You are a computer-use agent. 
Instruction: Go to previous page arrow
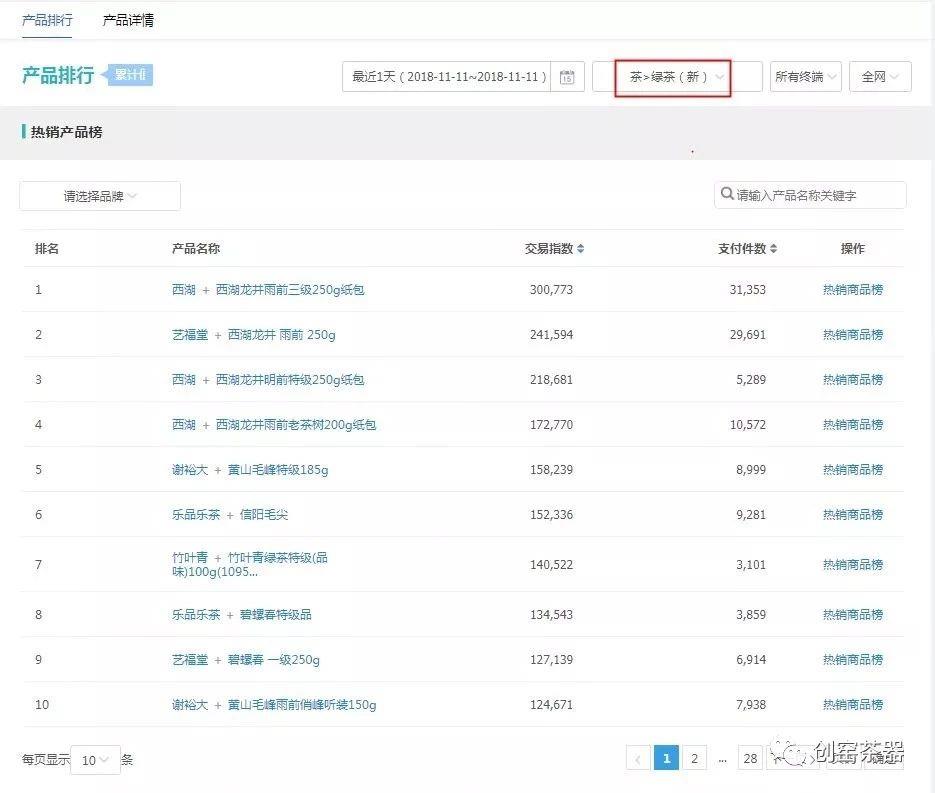tap(638, 758)
